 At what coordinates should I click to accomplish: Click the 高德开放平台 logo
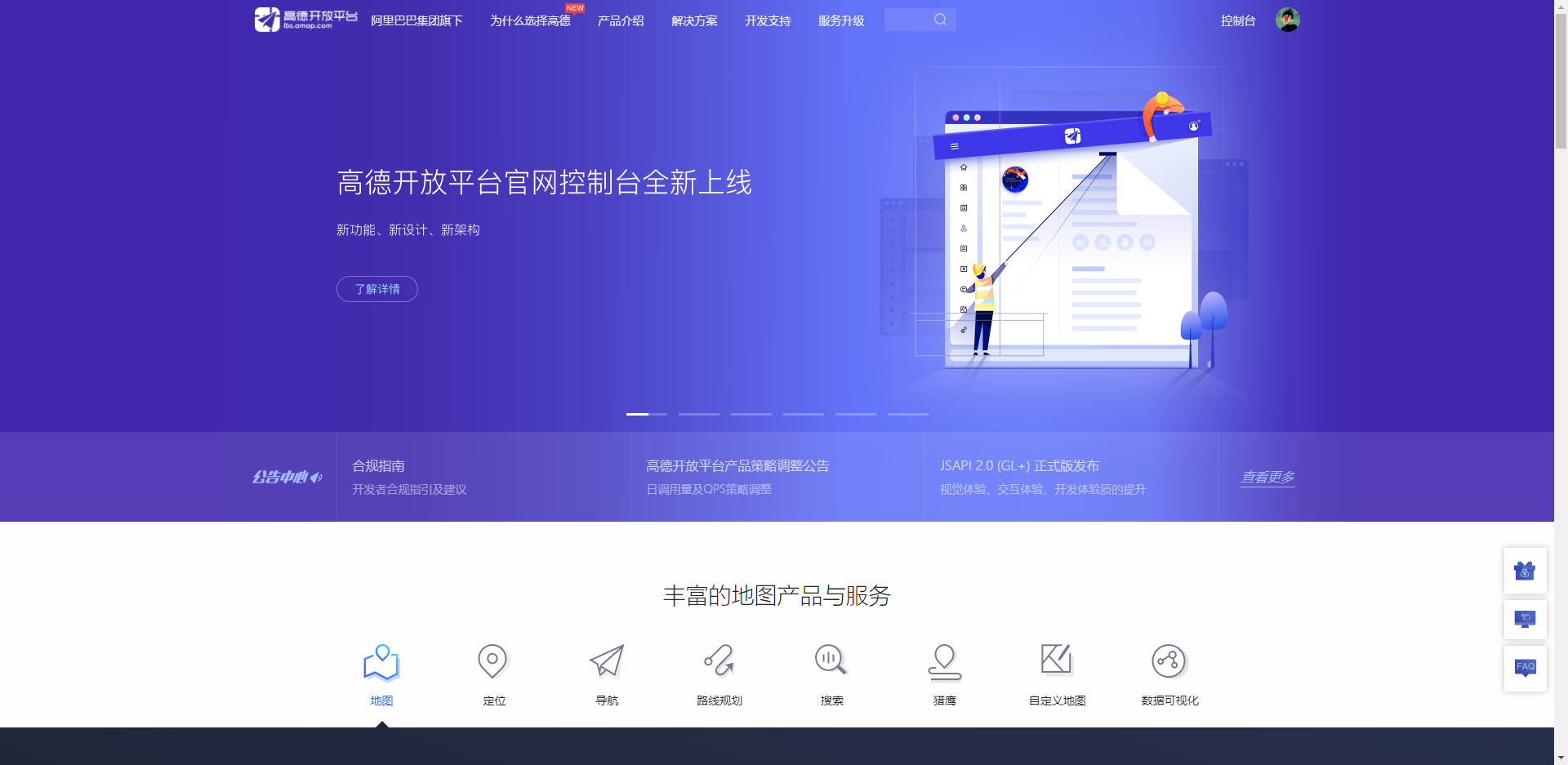click(305, 20)
